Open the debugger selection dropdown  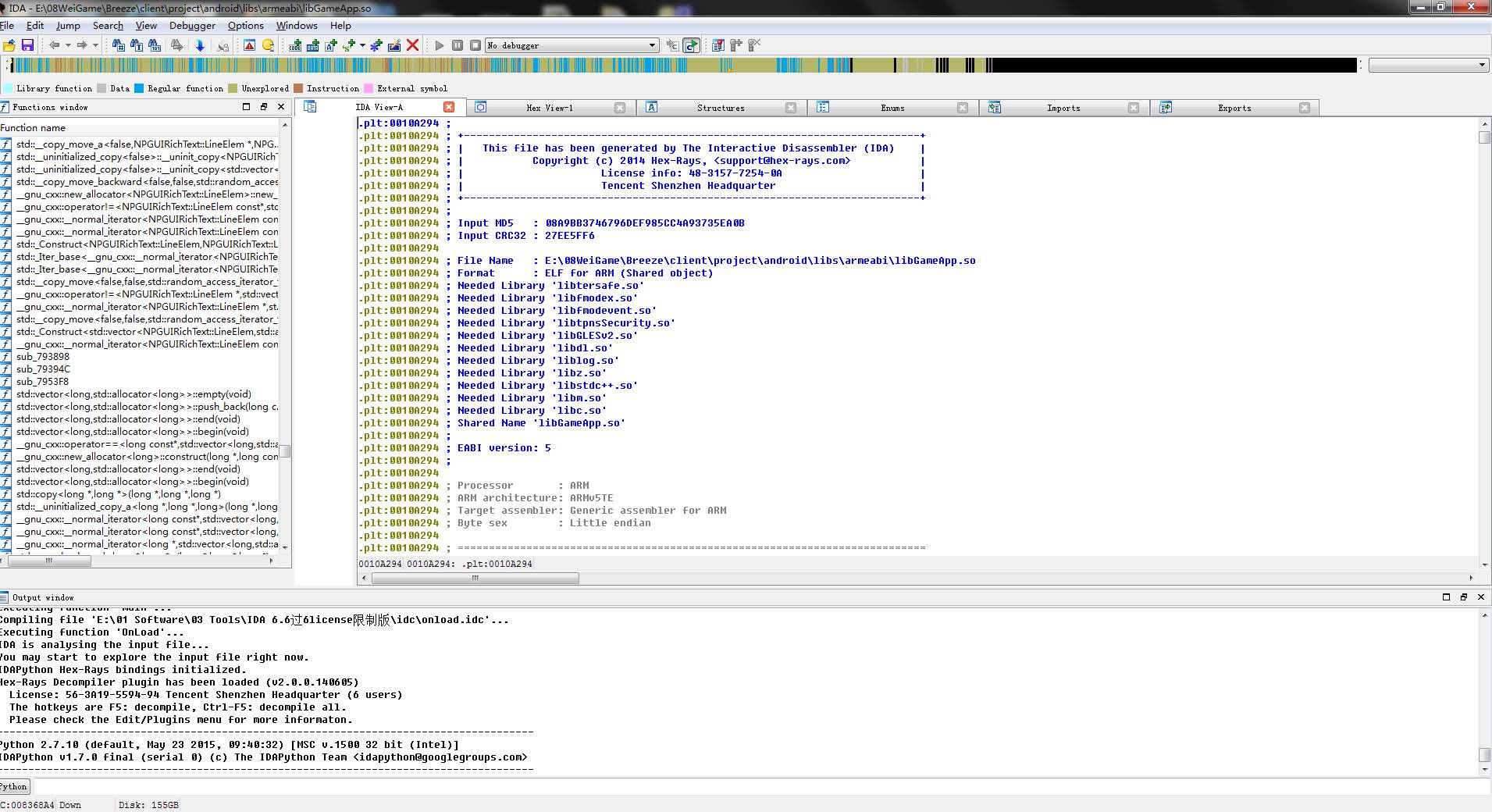coord(572,45)
